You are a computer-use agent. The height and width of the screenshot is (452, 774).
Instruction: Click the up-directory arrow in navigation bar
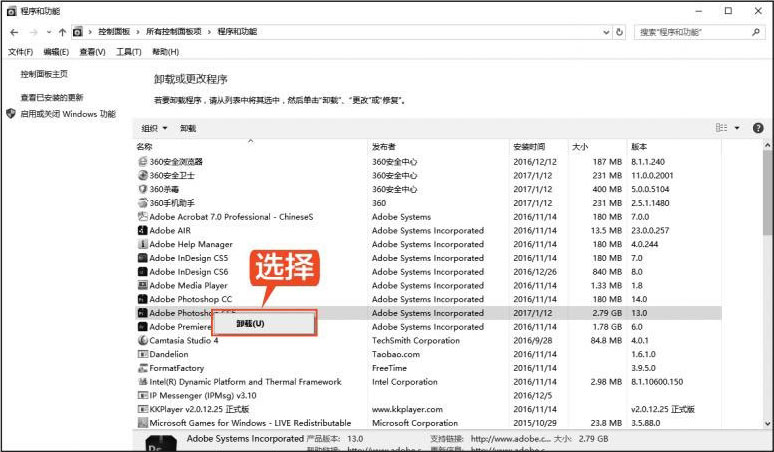pyautogui.click(x=62, y=32)
